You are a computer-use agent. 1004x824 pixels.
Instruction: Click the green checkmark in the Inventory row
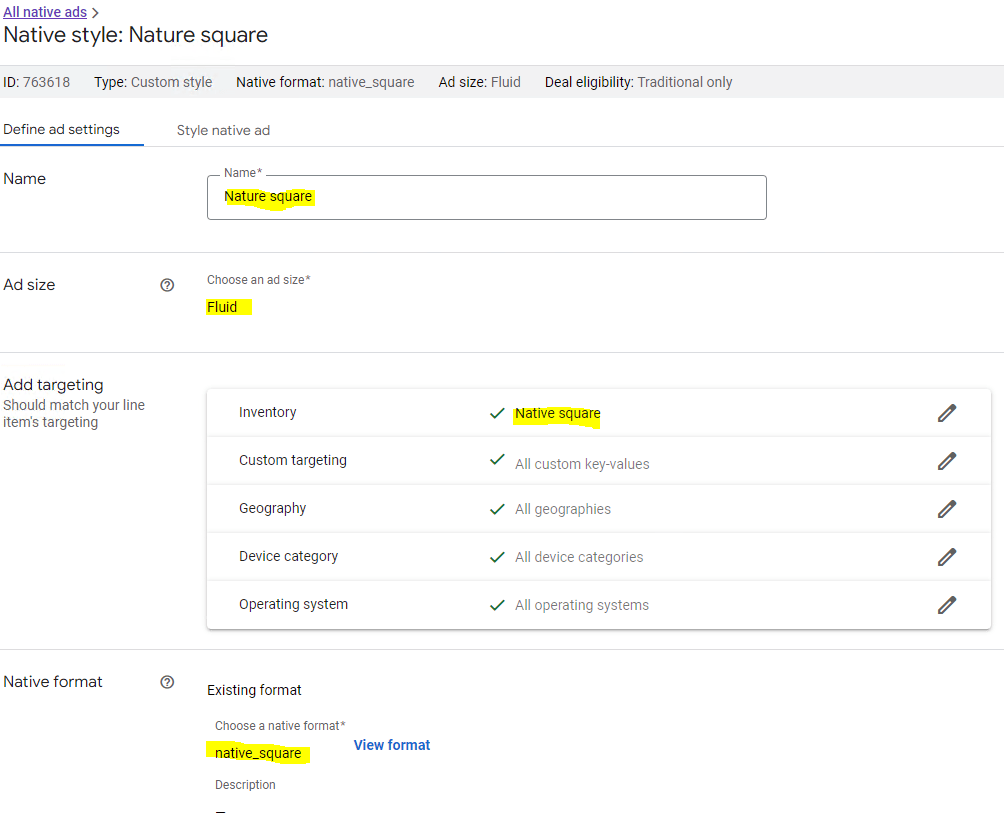497,413
